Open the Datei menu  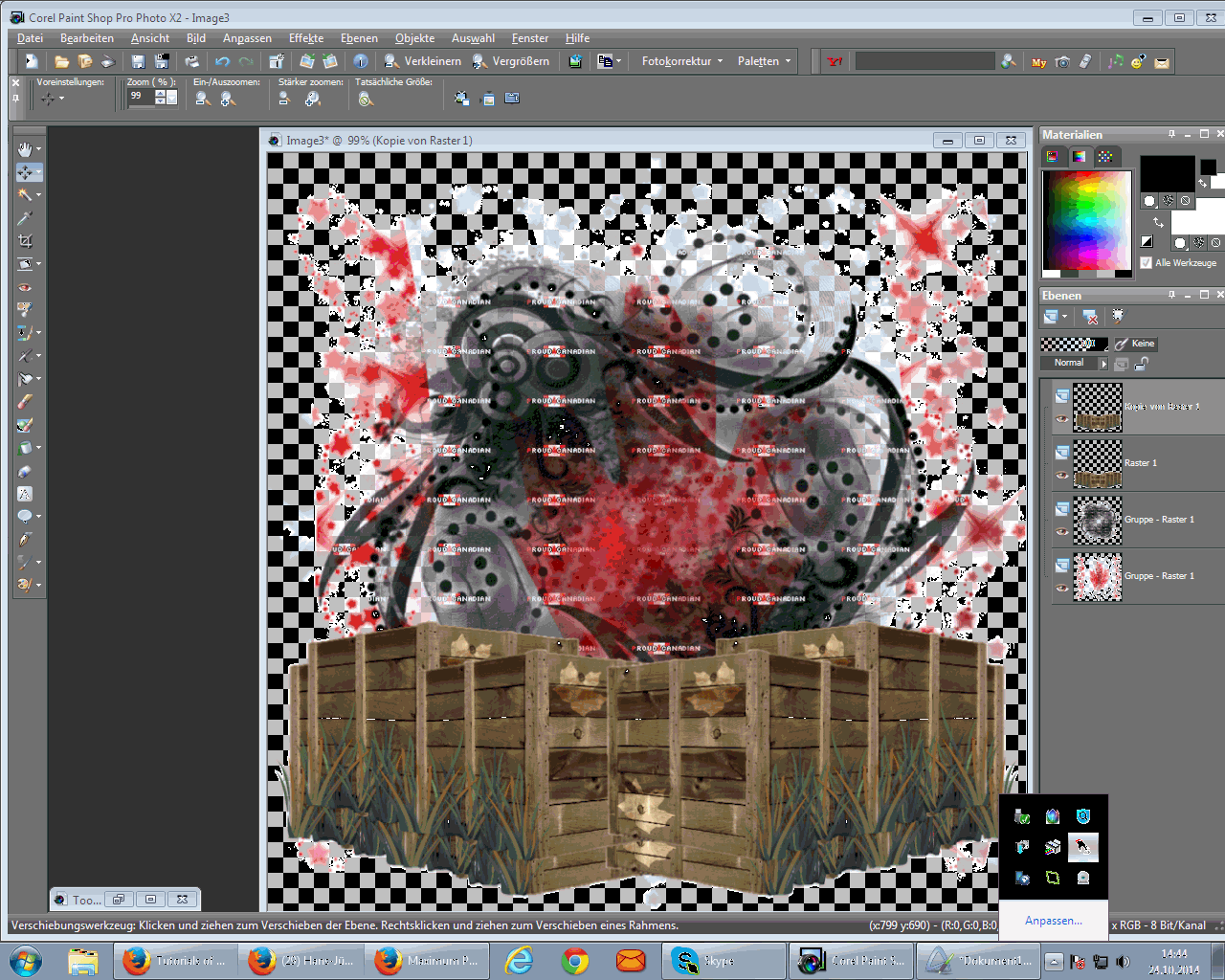tap(31, 38)
